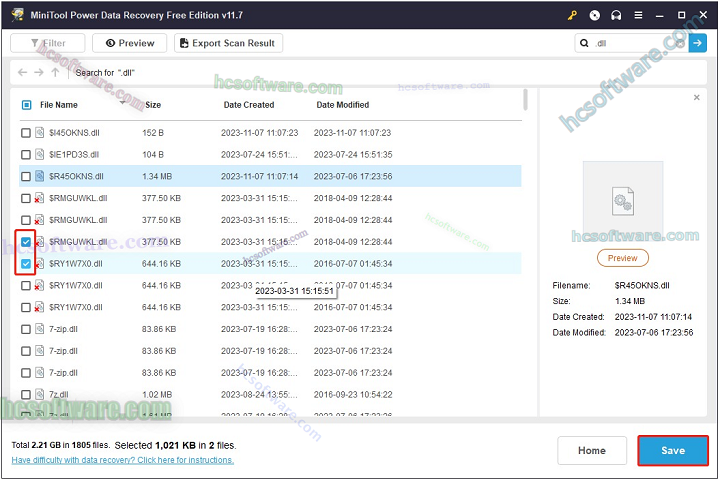Viewport: 720px width, 480px height.
Task: Click the Save button
Action: [673, 451]
